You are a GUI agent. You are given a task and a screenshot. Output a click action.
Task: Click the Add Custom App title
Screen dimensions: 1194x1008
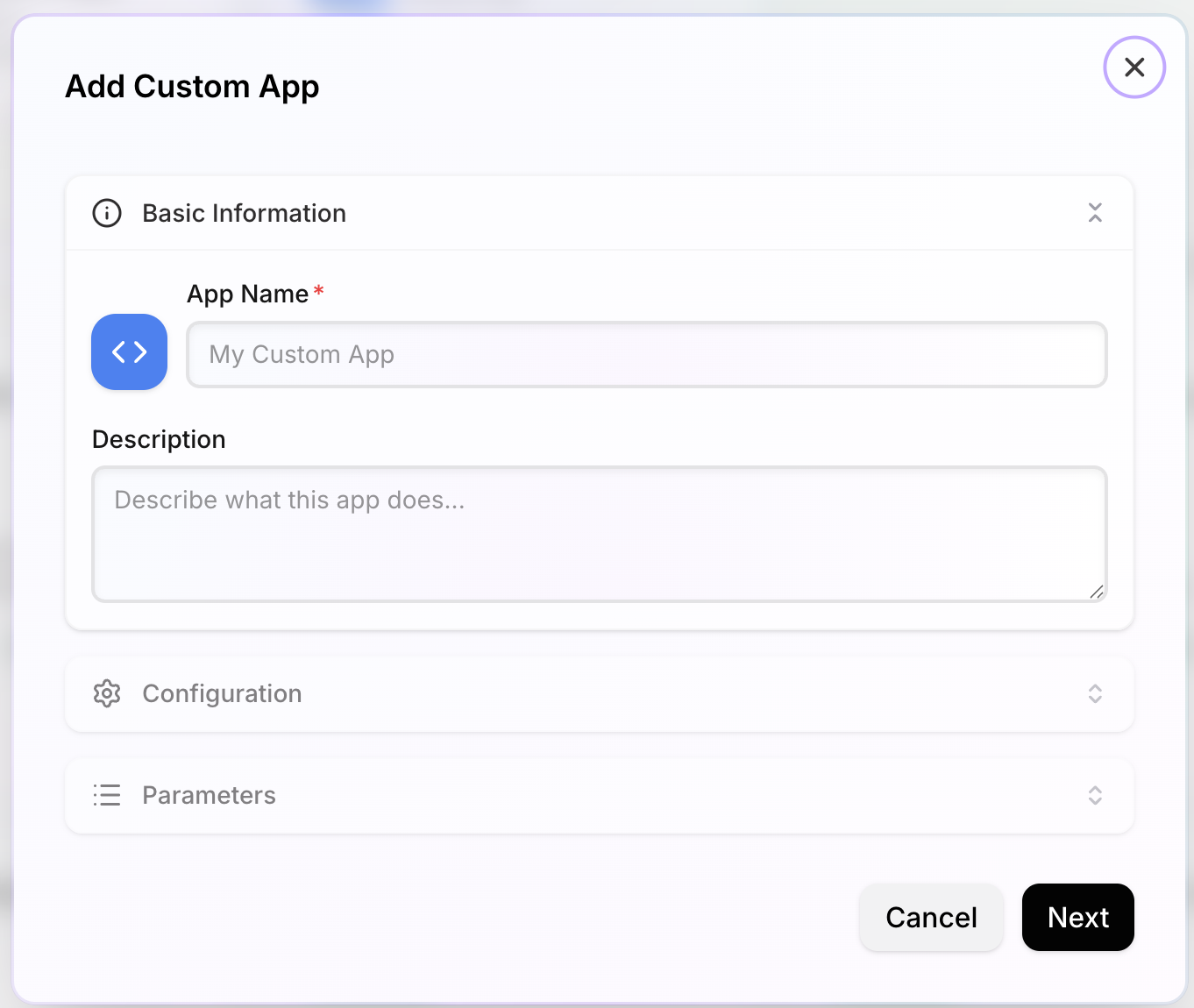(x=192, y=86)
